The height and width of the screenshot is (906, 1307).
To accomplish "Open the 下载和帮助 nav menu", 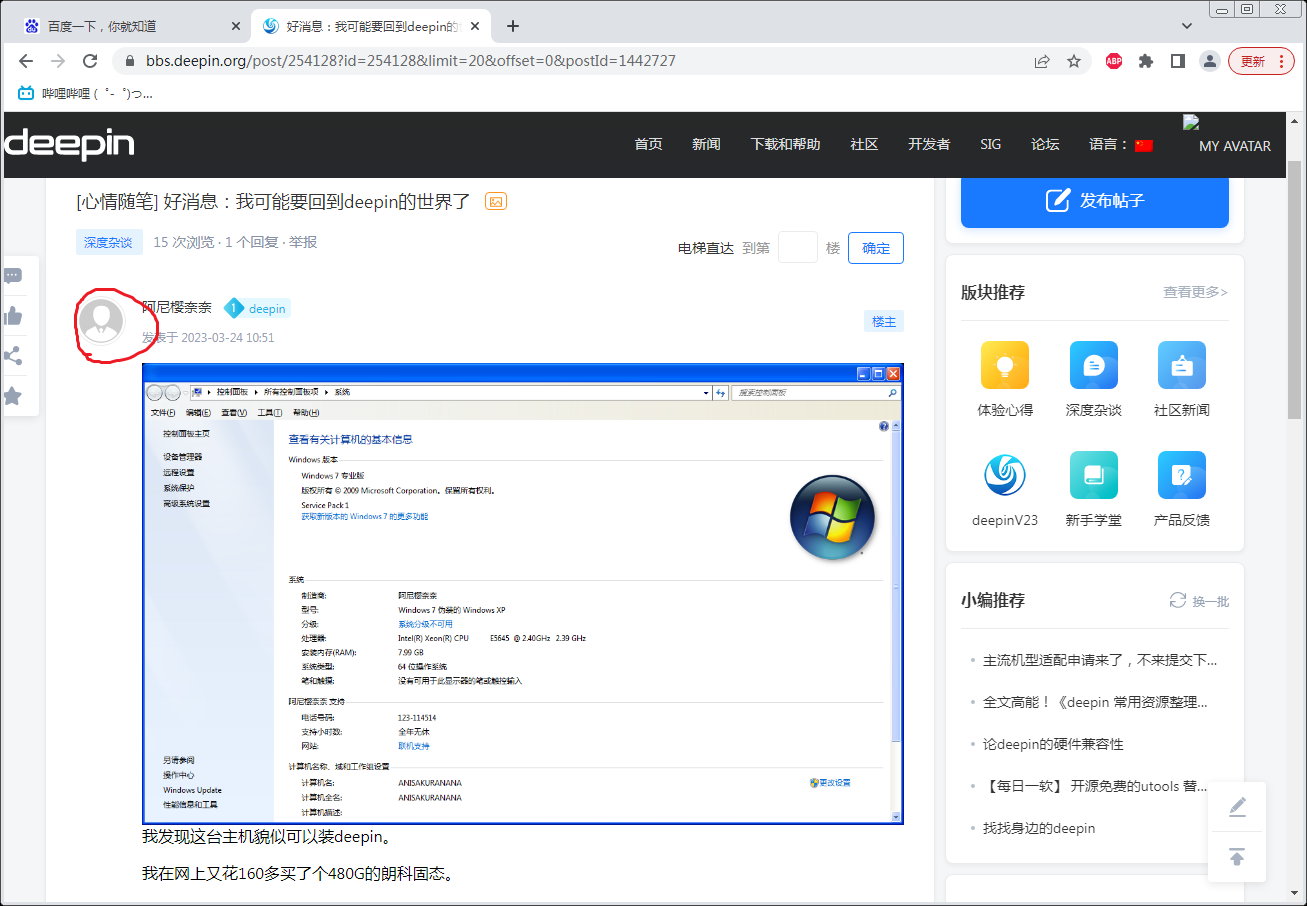I will 785,145.
